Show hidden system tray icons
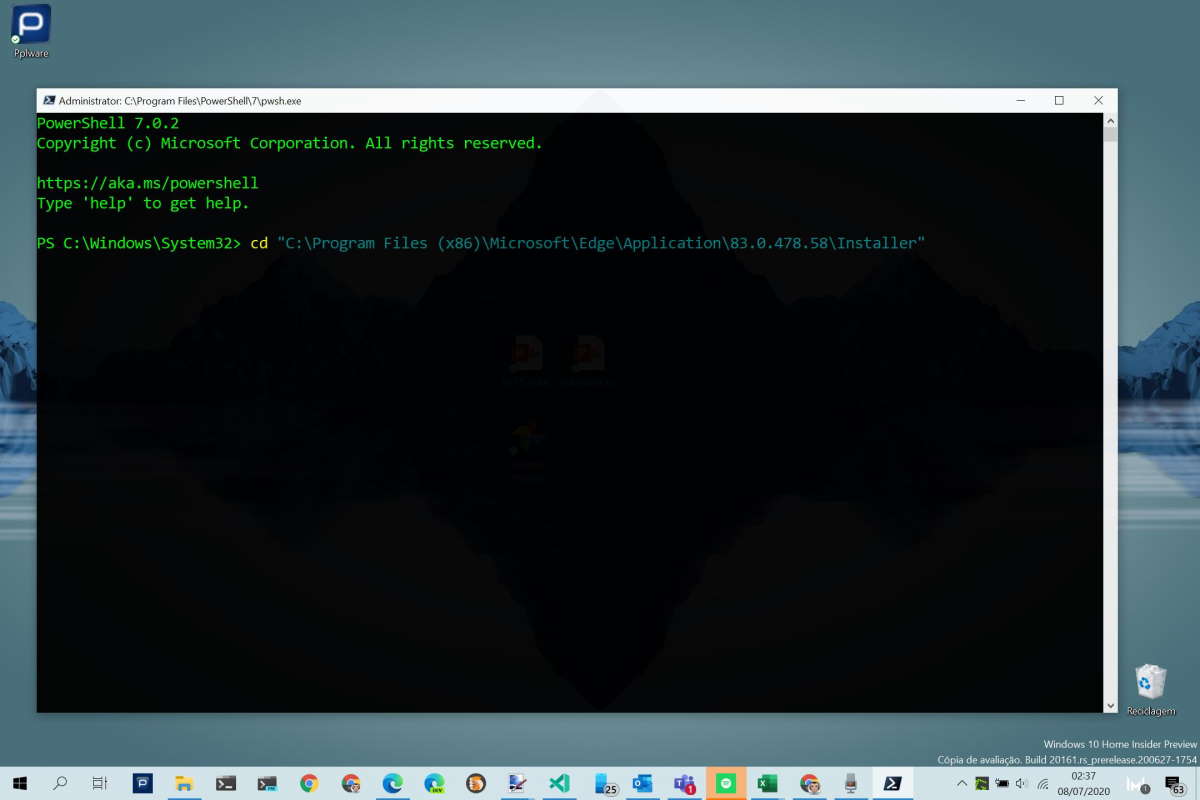The height and width of the screenshot is (800, 1200). click(x=962, y=783)
